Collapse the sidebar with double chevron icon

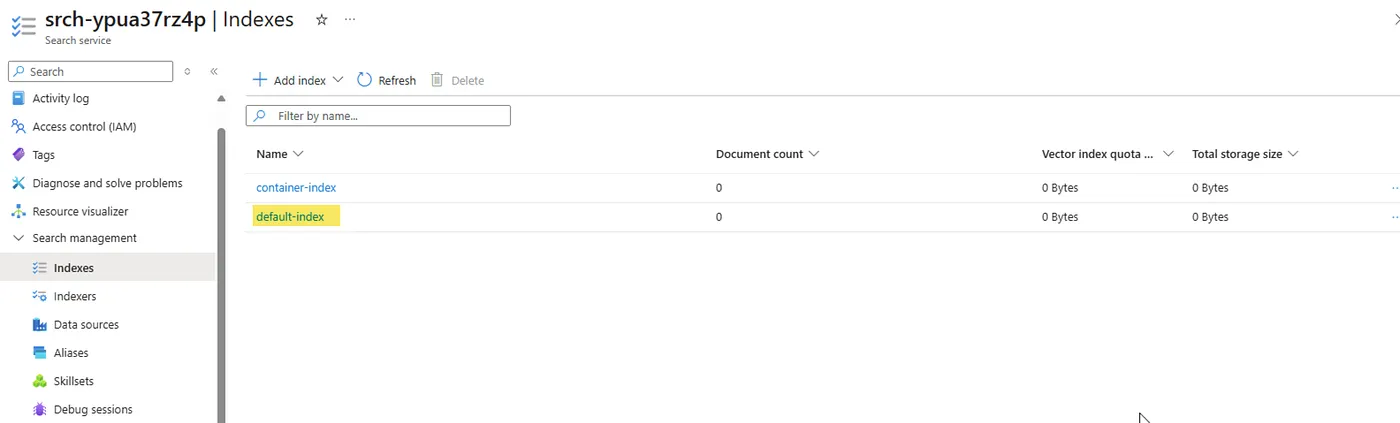click(214, 72)
